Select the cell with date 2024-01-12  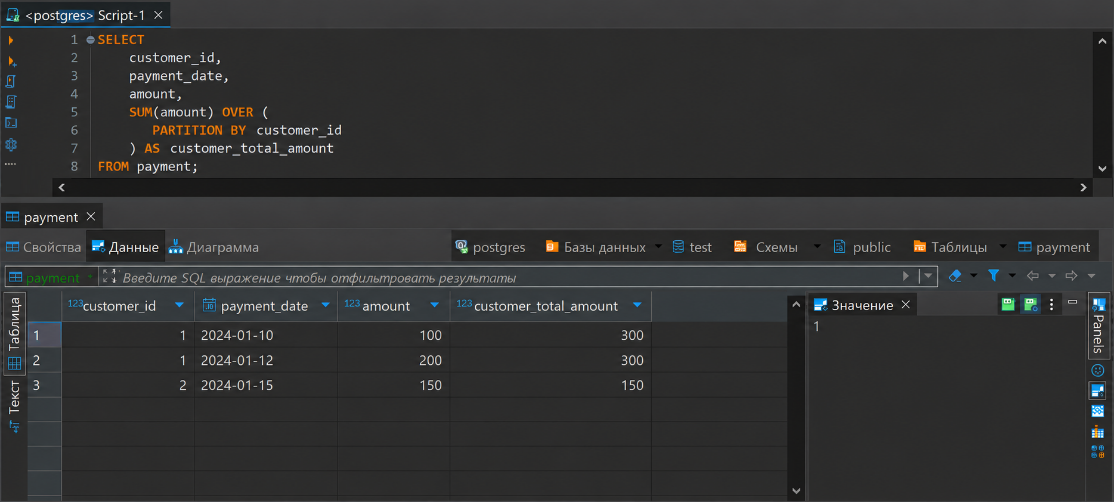tap(266, 361)
